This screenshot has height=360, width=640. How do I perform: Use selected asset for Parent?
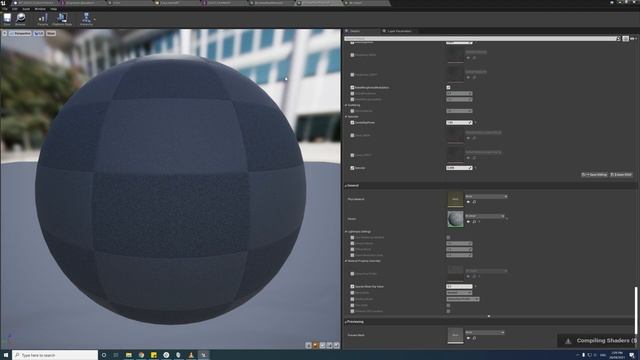coord(468,222)
